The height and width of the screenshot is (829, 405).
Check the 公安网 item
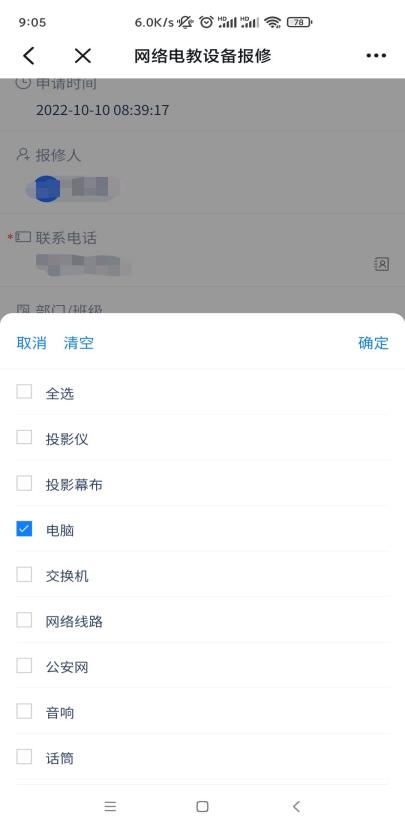coord(24,666)
